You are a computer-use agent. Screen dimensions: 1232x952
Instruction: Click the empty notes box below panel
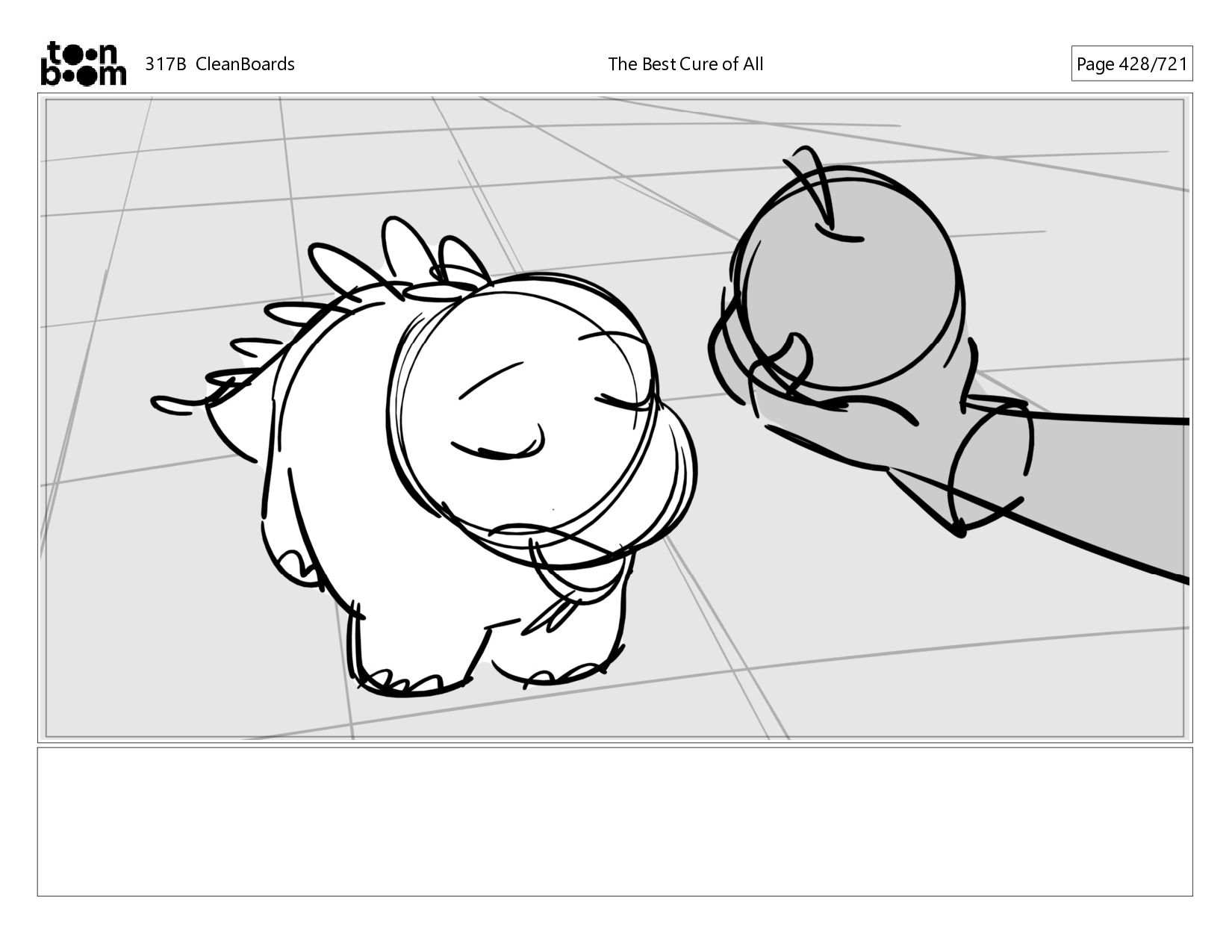615,821
